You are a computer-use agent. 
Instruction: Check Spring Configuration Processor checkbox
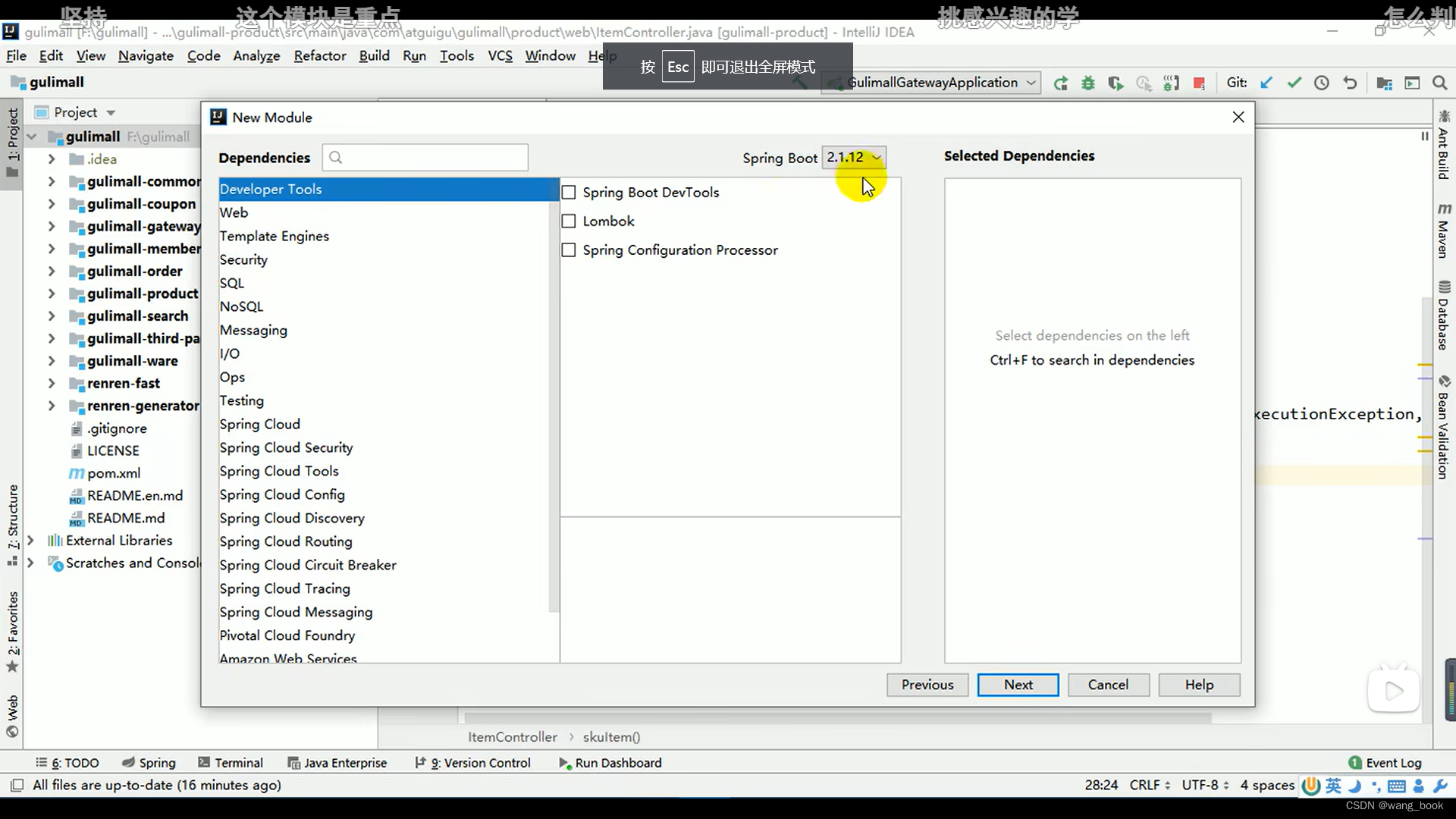pos(569,250)
